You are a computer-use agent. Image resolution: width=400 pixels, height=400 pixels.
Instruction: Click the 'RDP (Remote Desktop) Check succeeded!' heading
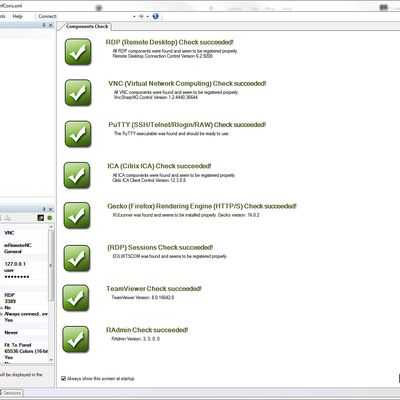pos(169,42)
